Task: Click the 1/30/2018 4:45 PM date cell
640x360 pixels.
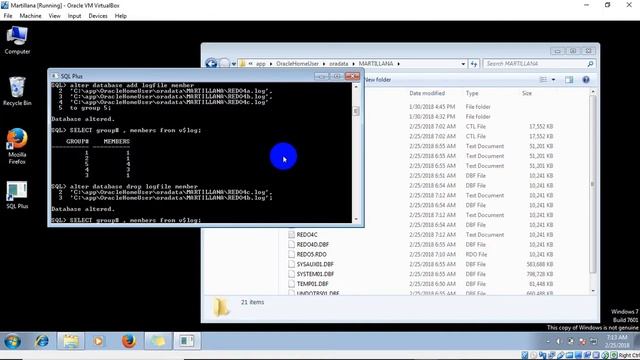Action: click(432, 107)
